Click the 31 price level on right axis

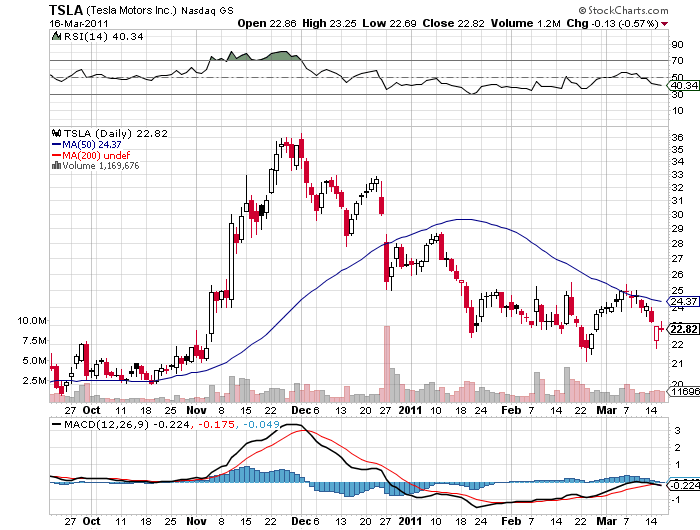pos(677,200)
